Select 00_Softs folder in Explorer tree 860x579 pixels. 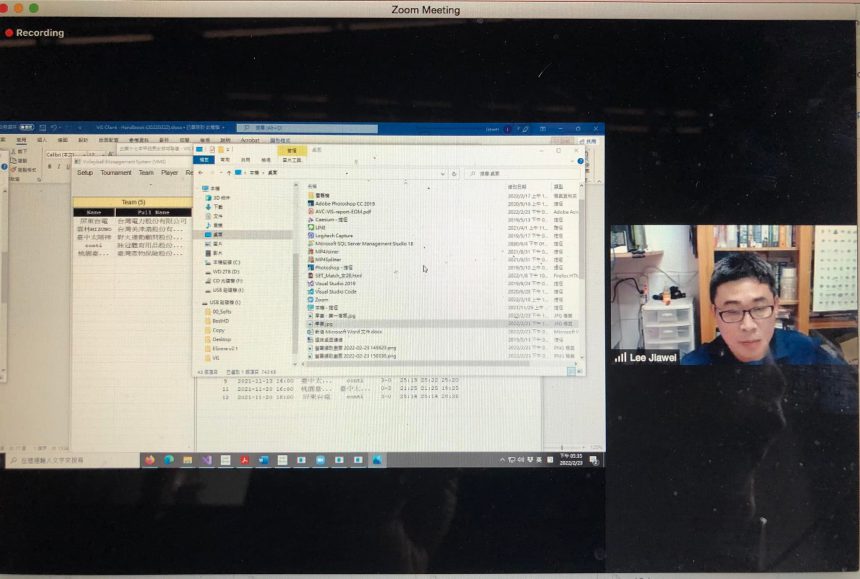point(218,311)
